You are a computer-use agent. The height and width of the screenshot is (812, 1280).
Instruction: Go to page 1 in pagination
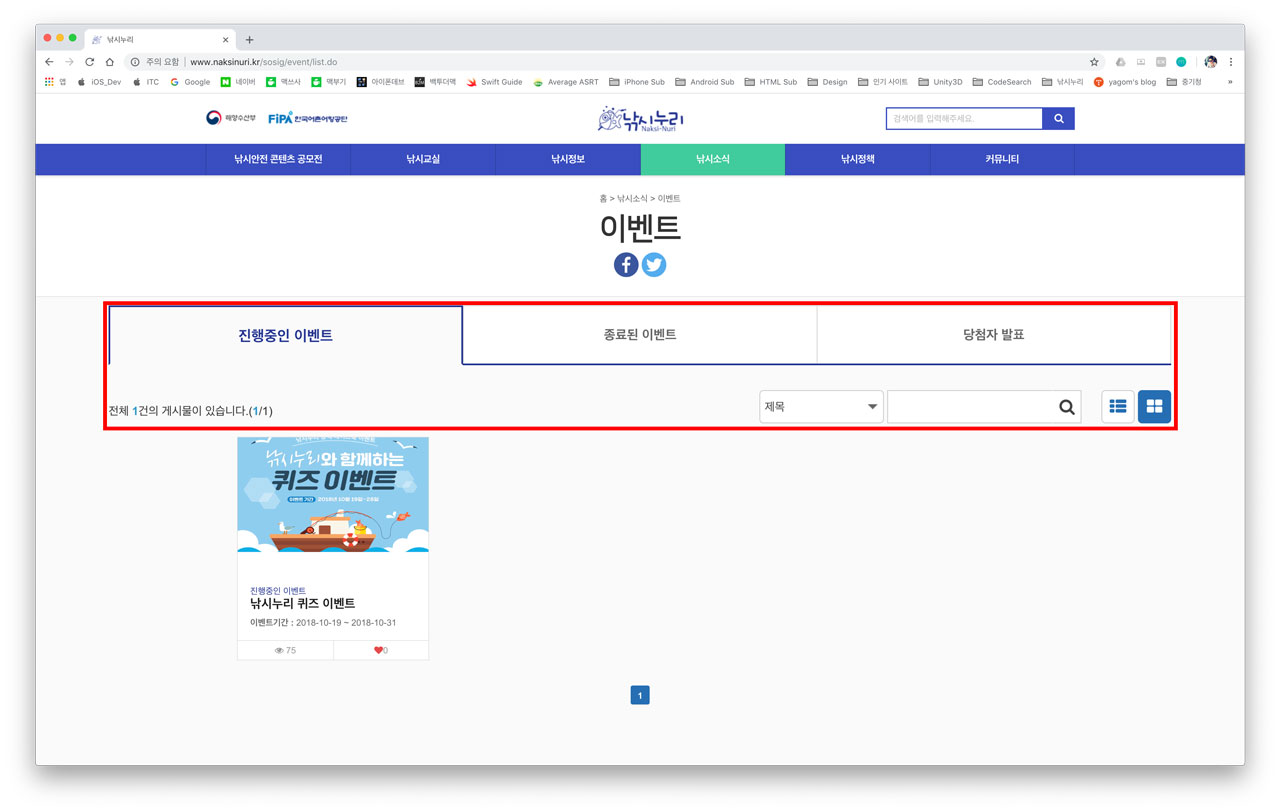pyautogui.click(x=640, y=695)
